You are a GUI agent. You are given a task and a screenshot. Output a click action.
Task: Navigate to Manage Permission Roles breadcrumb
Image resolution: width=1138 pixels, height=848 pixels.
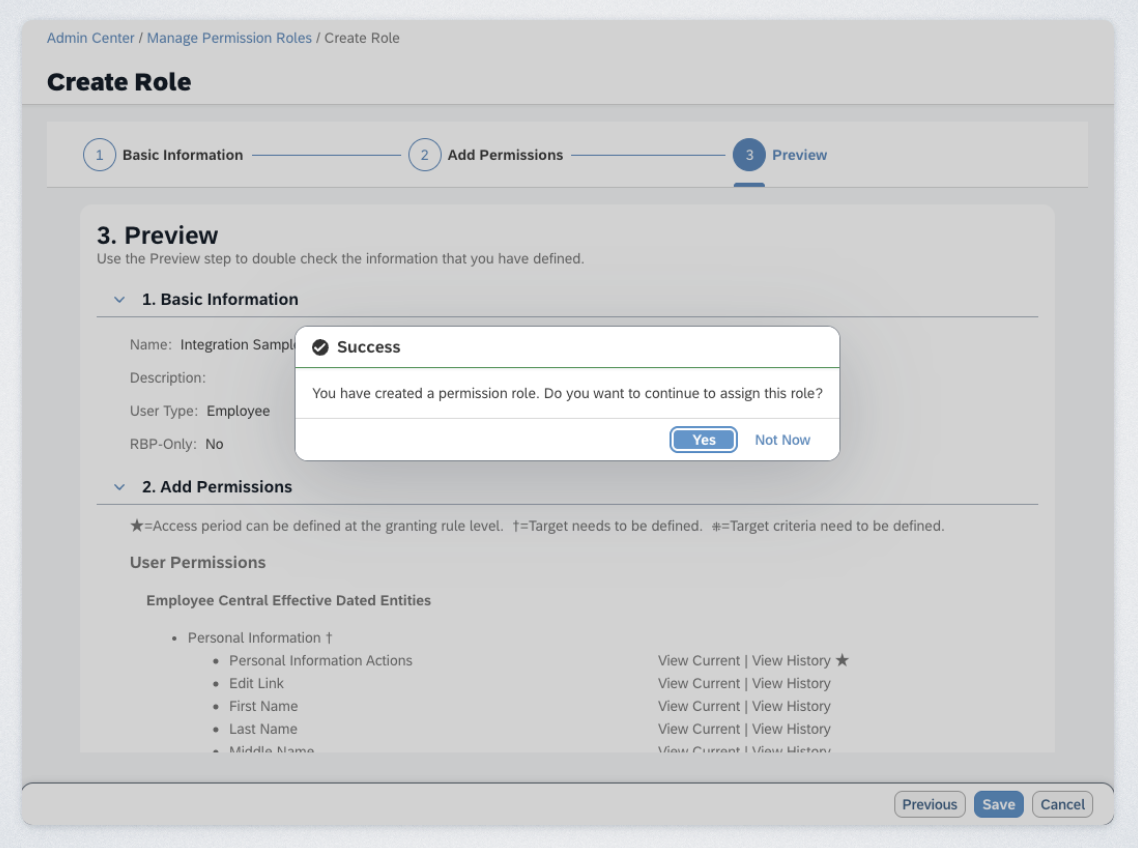(229, 38)
